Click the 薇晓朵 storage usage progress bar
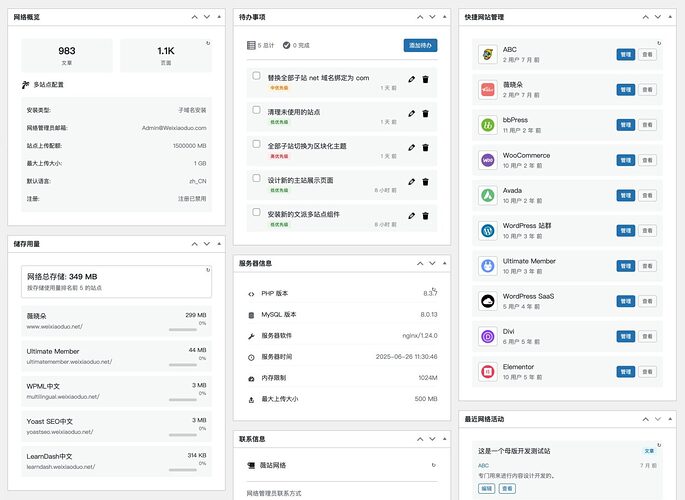Image resolution: width=685 pixels, height=500 pixels. pos(183,331)
